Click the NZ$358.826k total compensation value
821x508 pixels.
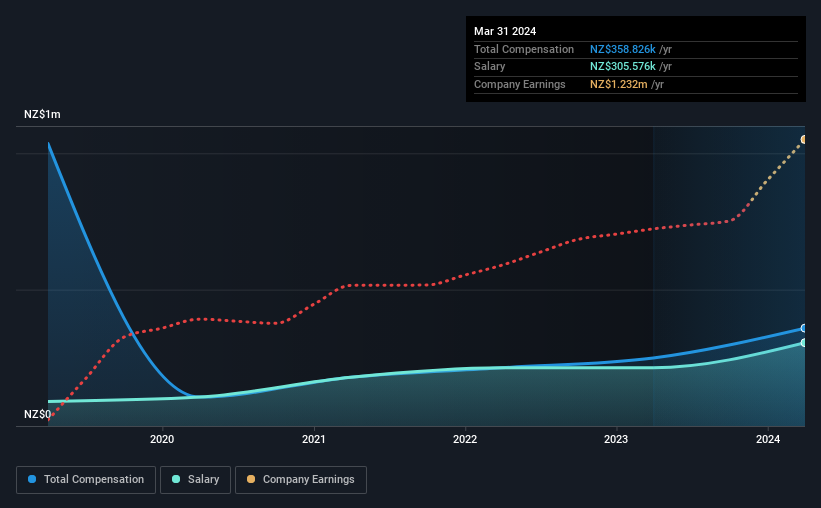[623, 49]
